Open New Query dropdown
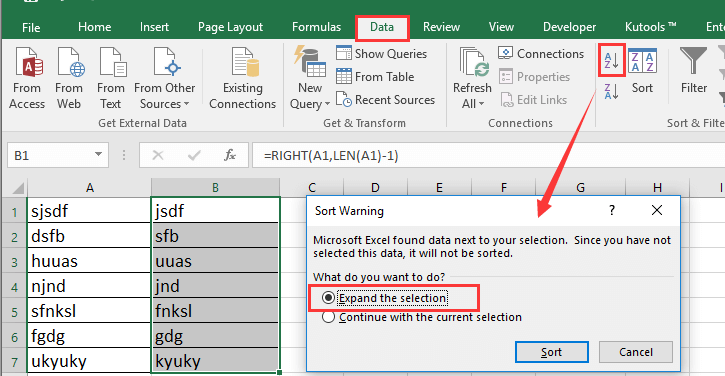Screen dimensions: 725x376 coord(309,78)
